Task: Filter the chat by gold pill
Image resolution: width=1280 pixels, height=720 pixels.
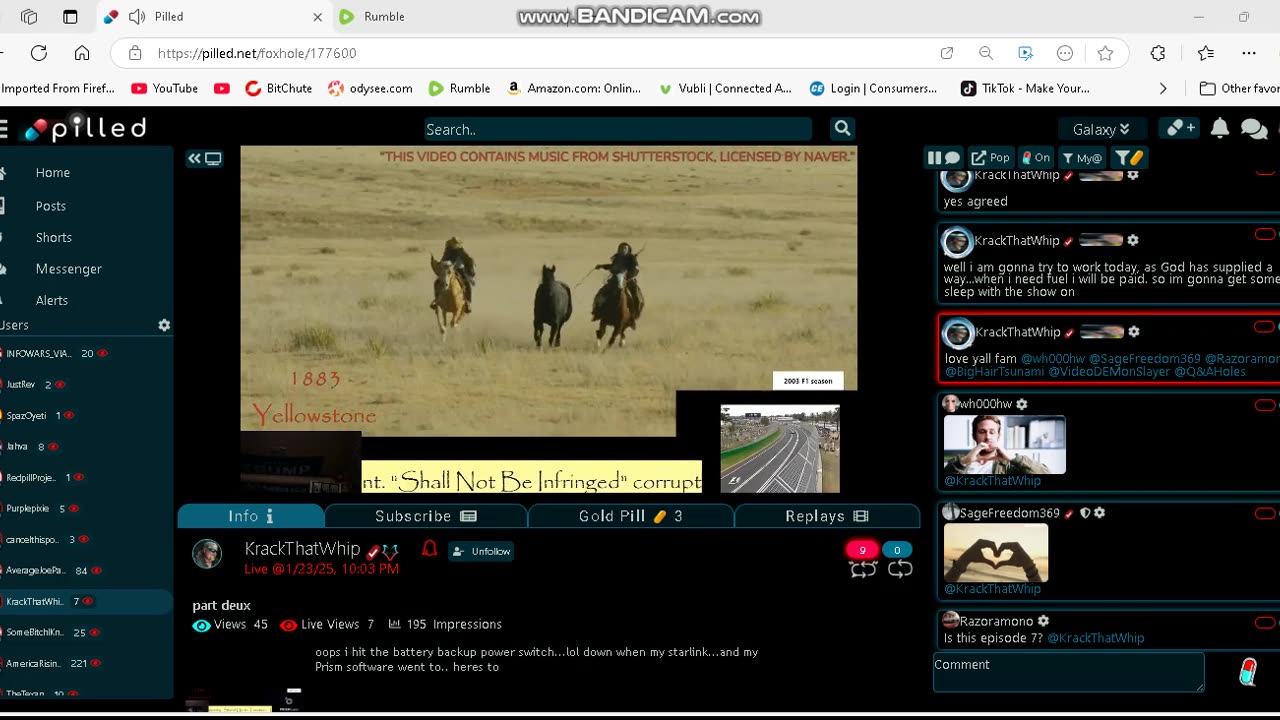Action: [1129, 157]
